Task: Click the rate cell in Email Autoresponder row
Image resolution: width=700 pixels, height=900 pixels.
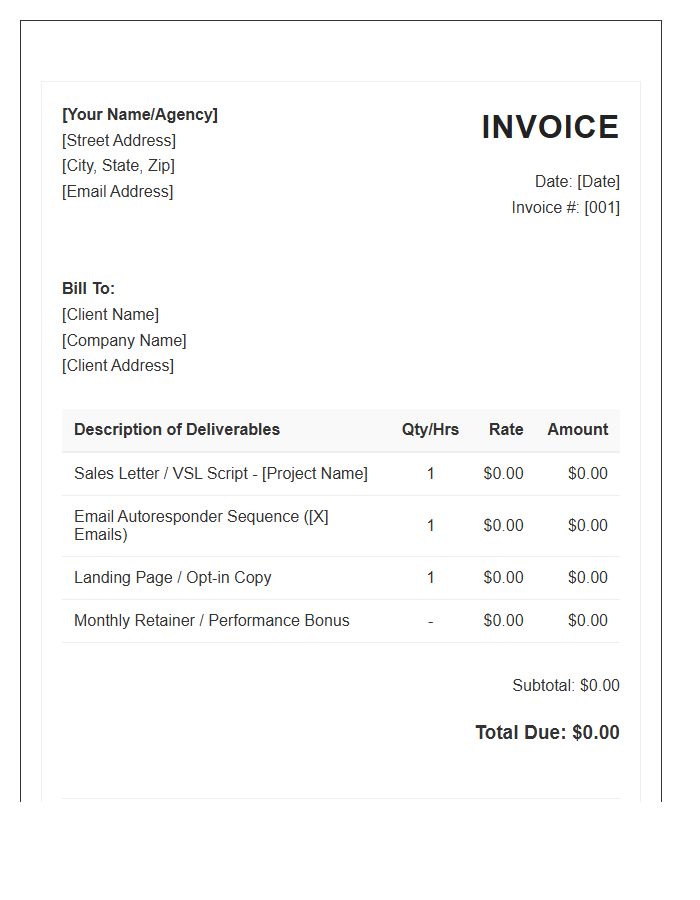Action: pyautogui.click(x=503, y=526)
